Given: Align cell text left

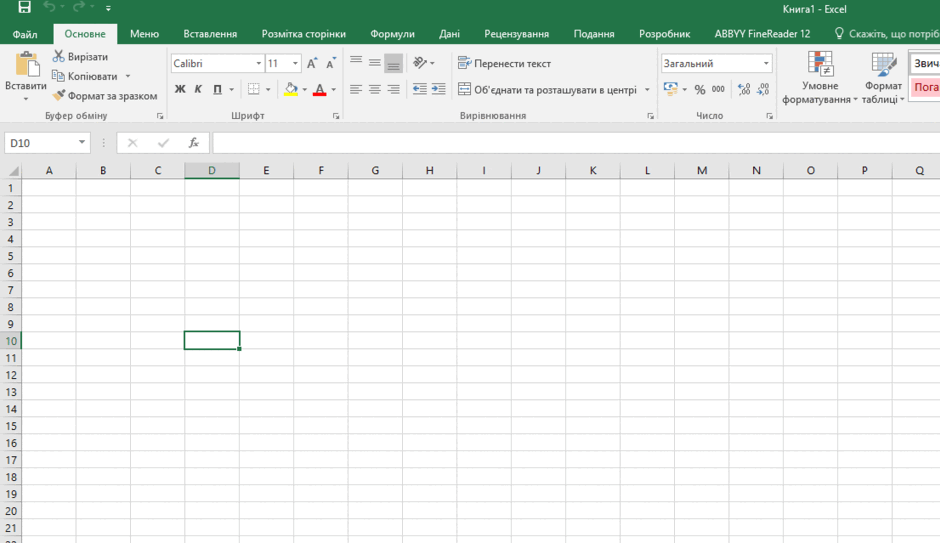Looking at the screenshot, I should pyautogui.click(x=356, y=89).
